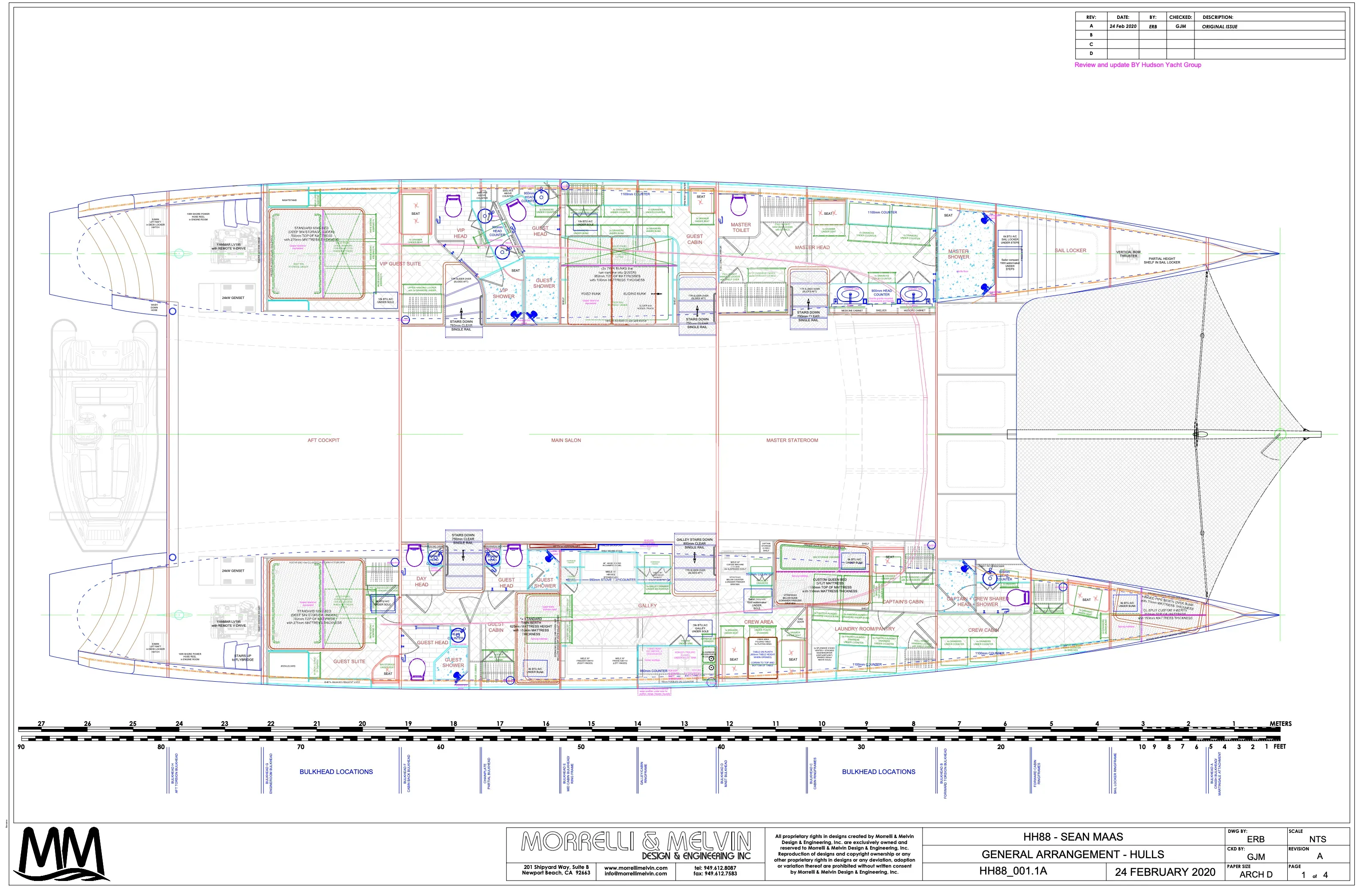Select the AFT COCKPIT label
Screen dimensions: 1362x896
[324, 441]
